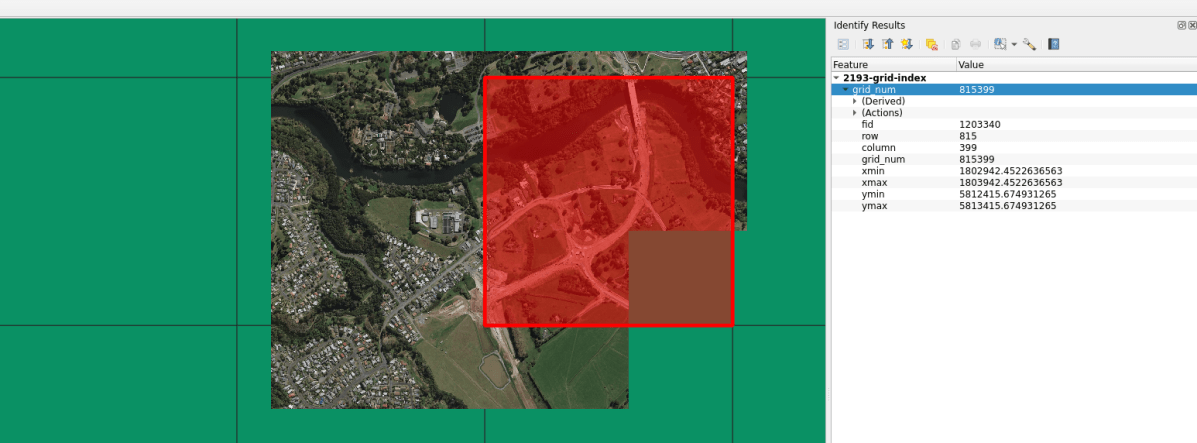
Task: Open the Identify Settings wrench icon
Action: 1029,44
